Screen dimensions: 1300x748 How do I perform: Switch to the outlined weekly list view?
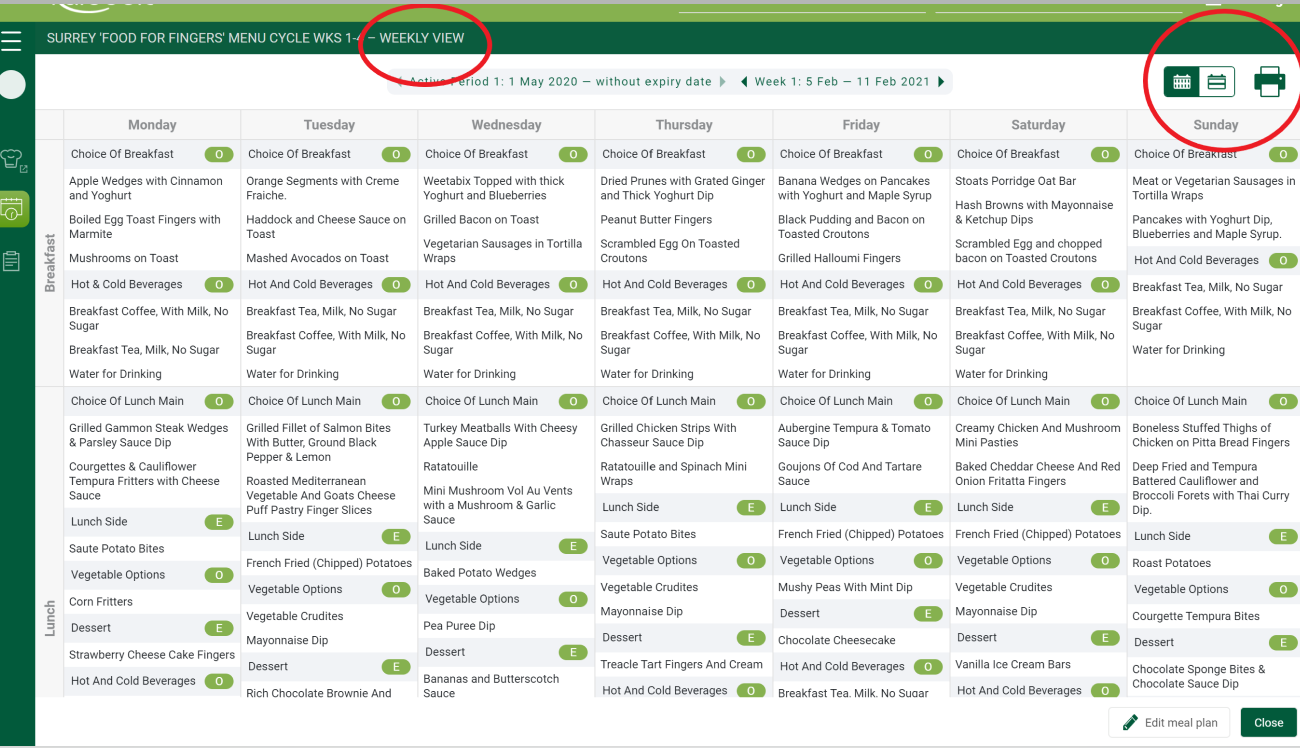(x=1217, y=82)
